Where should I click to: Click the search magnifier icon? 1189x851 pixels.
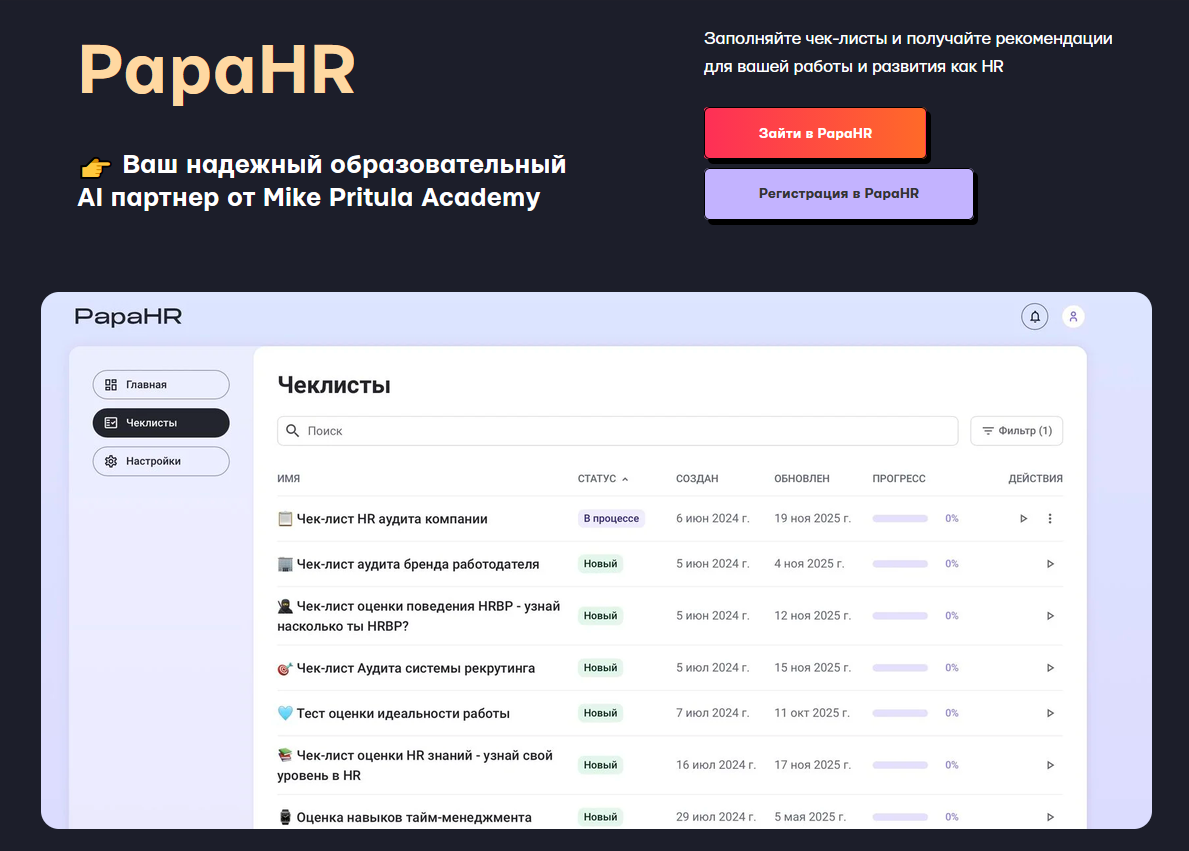(x=292, y=431)
